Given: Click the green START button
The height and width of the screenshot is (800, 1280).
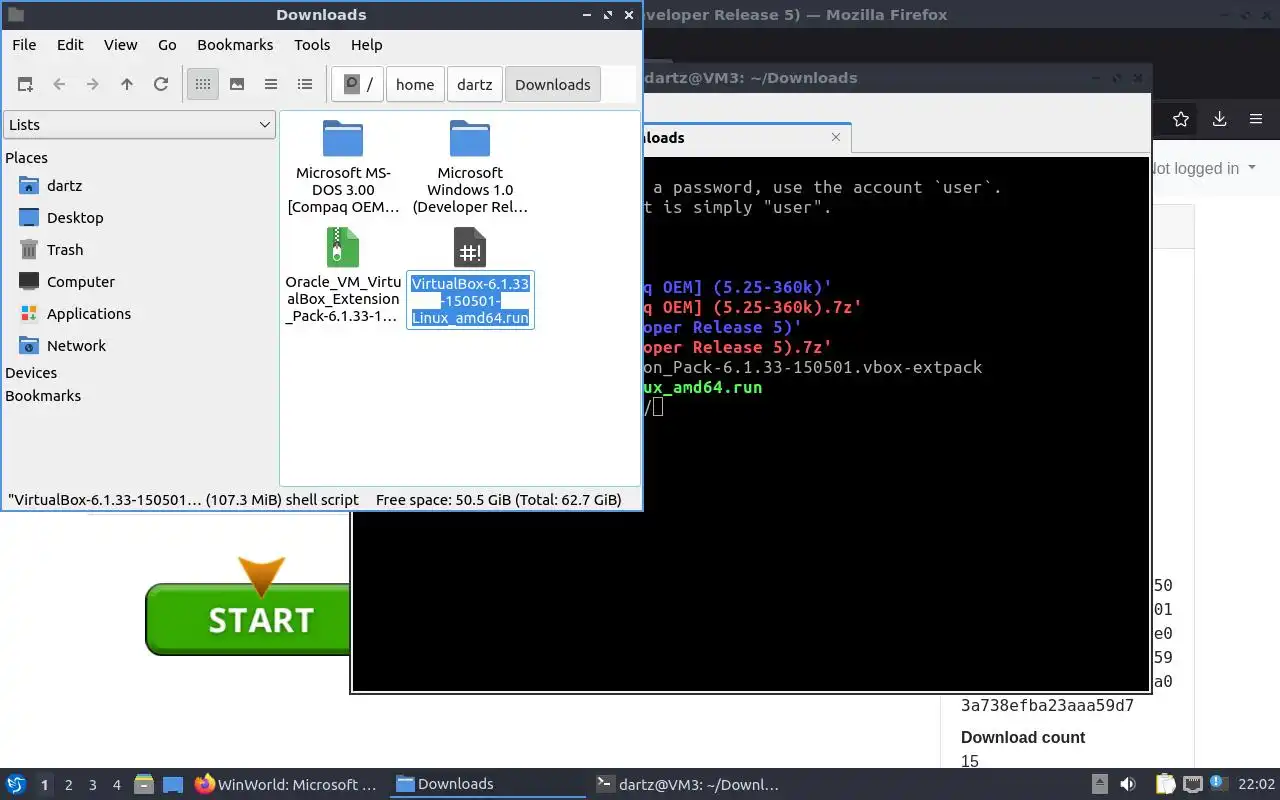Looking at the screenshot, I should pos(248,620).
